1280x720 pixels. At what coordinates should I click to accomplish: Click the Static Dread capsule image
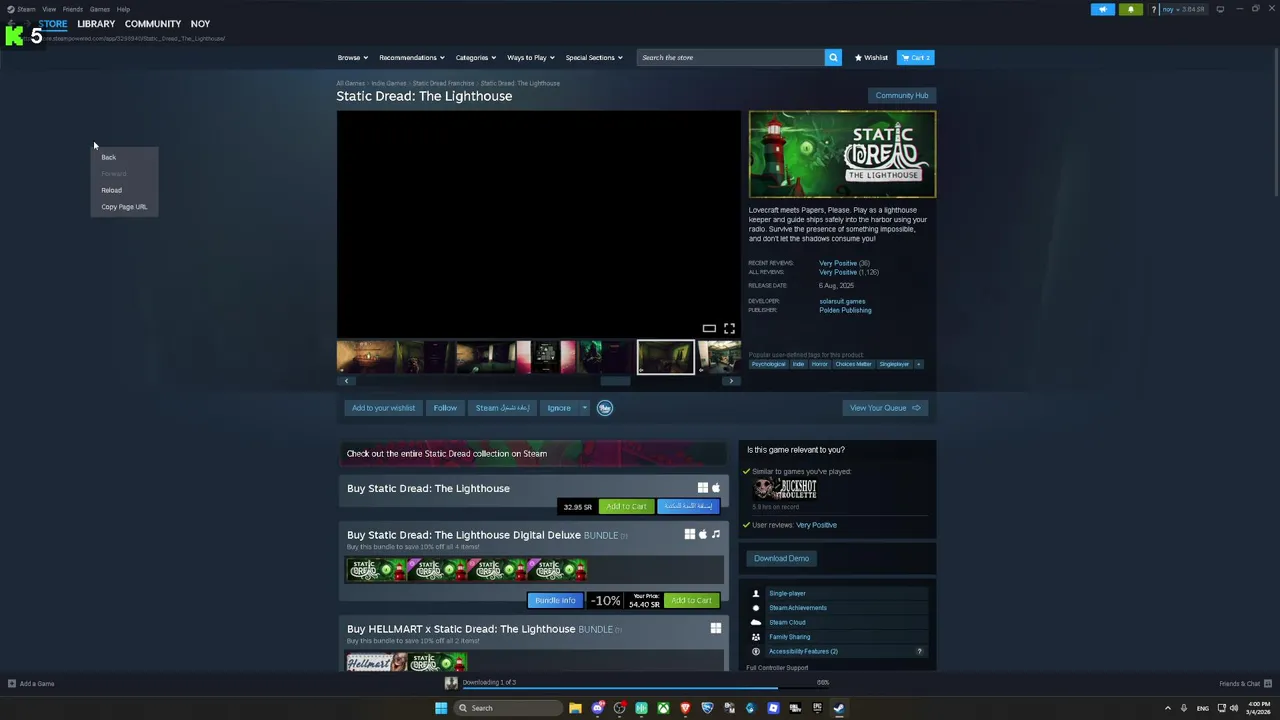[x=842, y=154]
